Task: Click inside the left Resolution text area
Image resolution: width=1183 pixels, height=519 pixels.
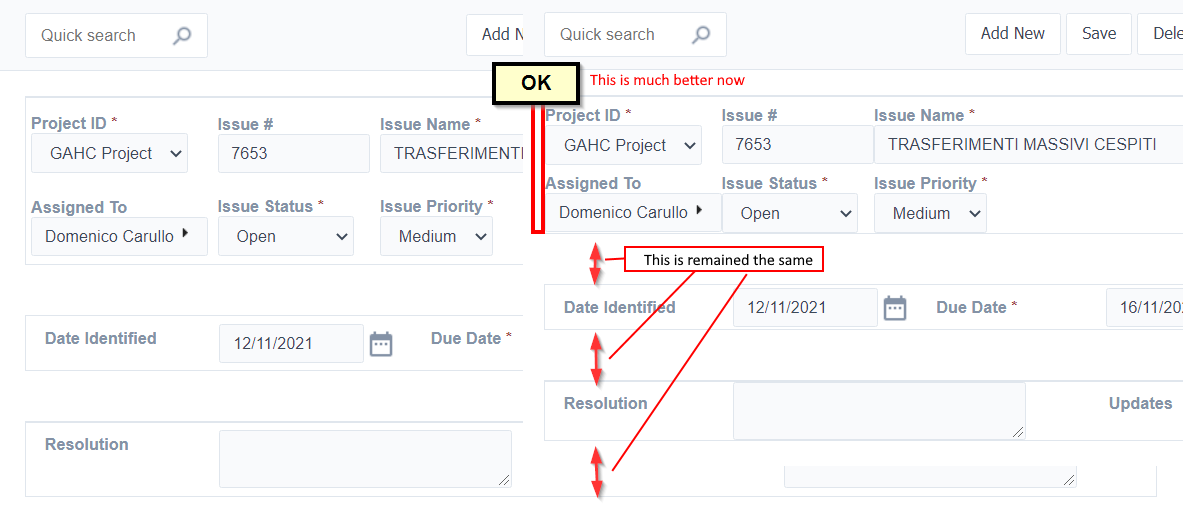Action: [365, 459]
